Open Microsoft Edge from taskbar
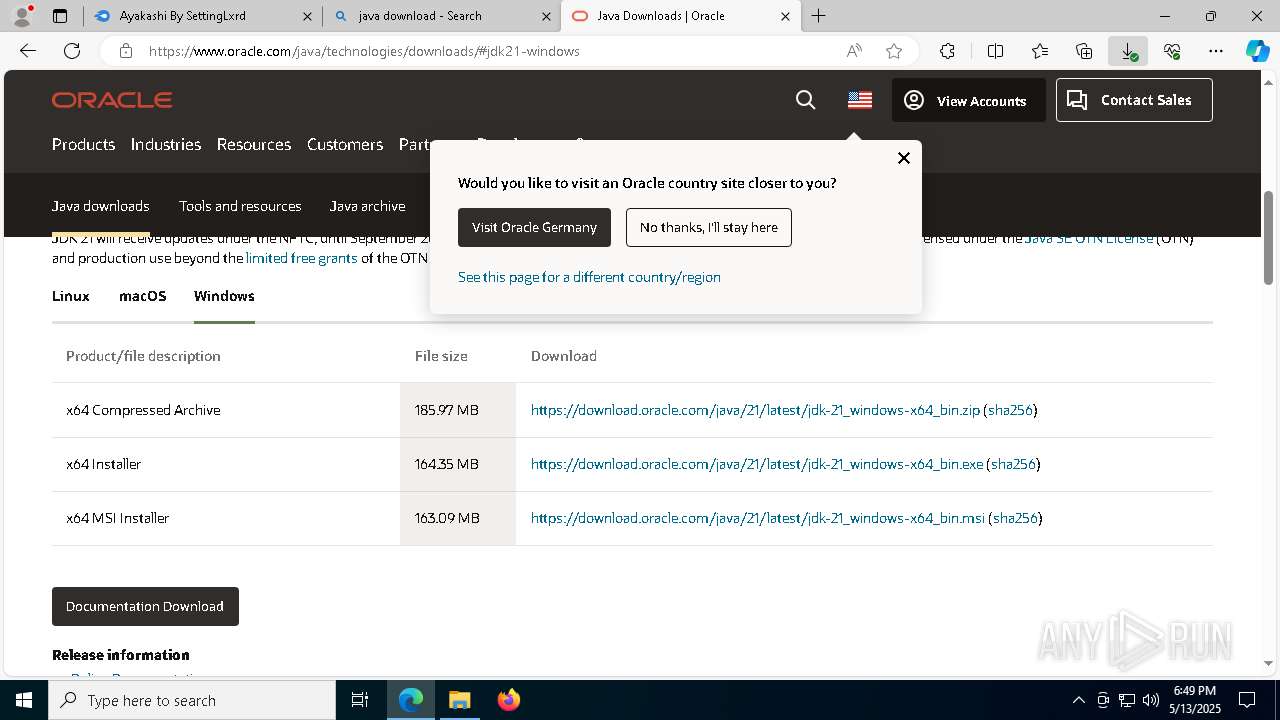 (x=411, y=700)
